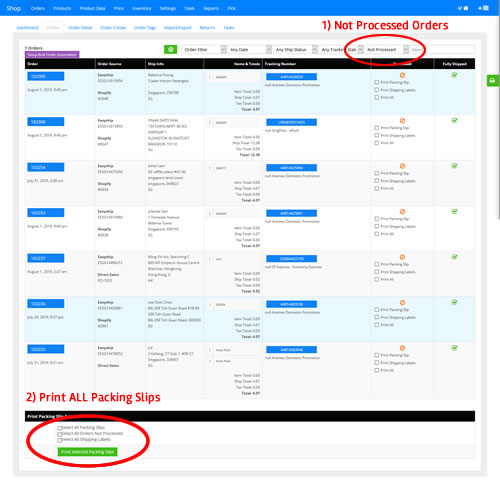This screenshot has height=498, width=500.
Task: Open the Pick menu in top bar
Action: coord(231,8)
